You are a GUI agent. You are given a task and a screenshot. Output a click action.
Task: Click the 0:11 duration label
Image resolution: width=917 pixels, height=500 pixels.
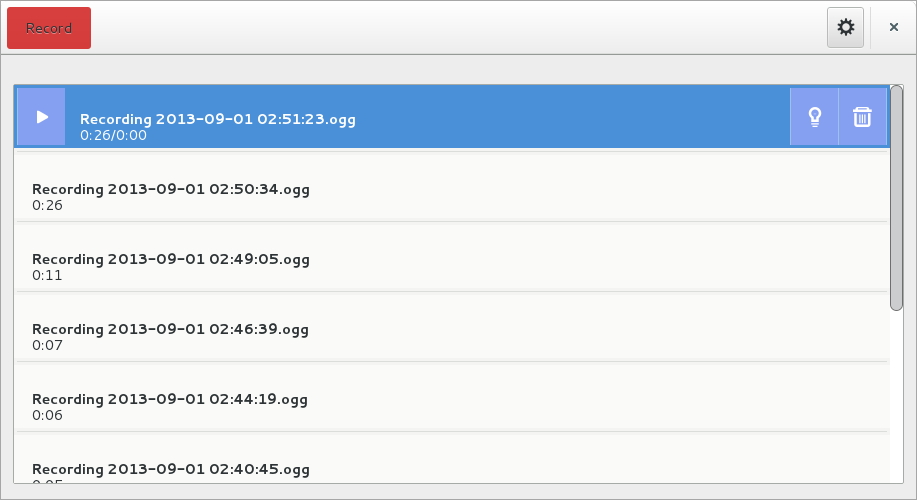pyautogui.click(x=47, y=275)
